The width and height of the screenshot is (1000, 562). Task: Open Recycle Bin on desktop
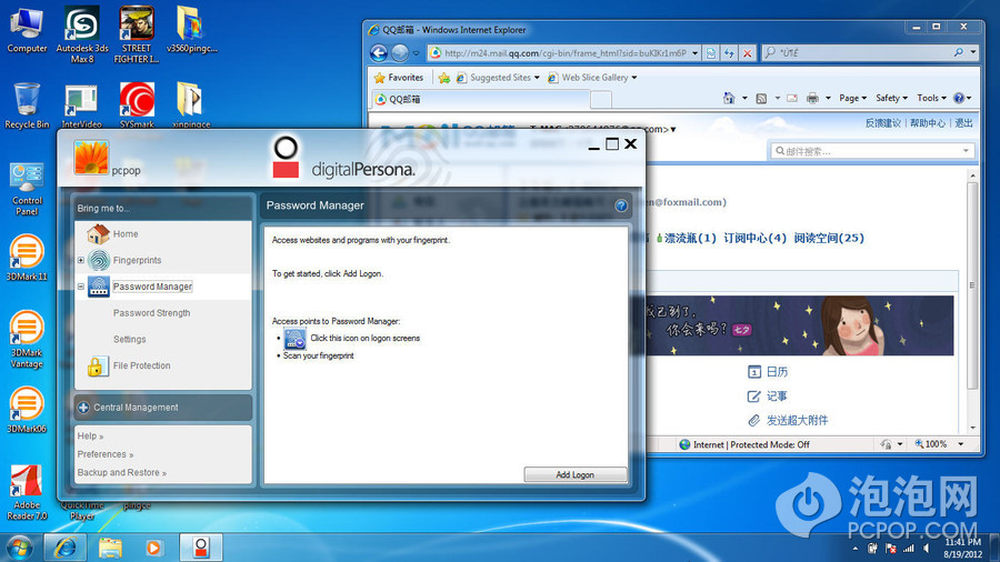(27, 106)
